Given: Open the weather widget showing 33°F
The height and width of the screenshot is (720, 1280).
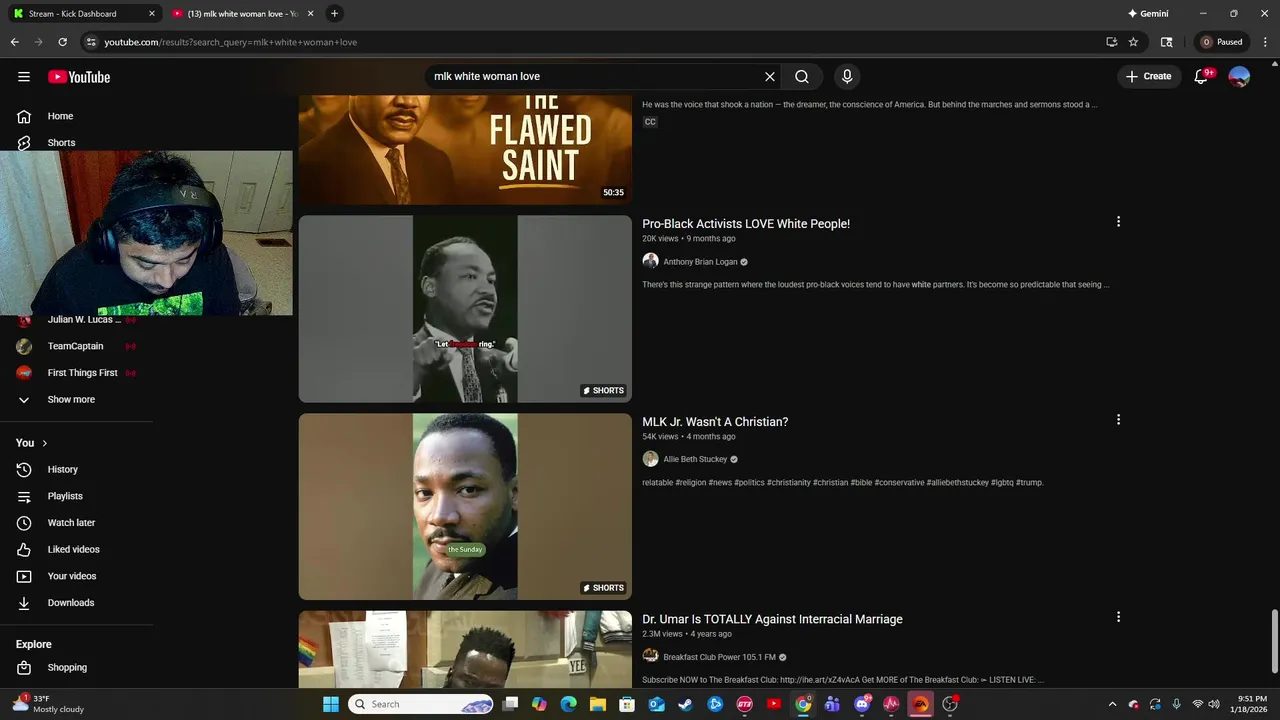Looking at the screenshot, I should [x=48, y=704].
